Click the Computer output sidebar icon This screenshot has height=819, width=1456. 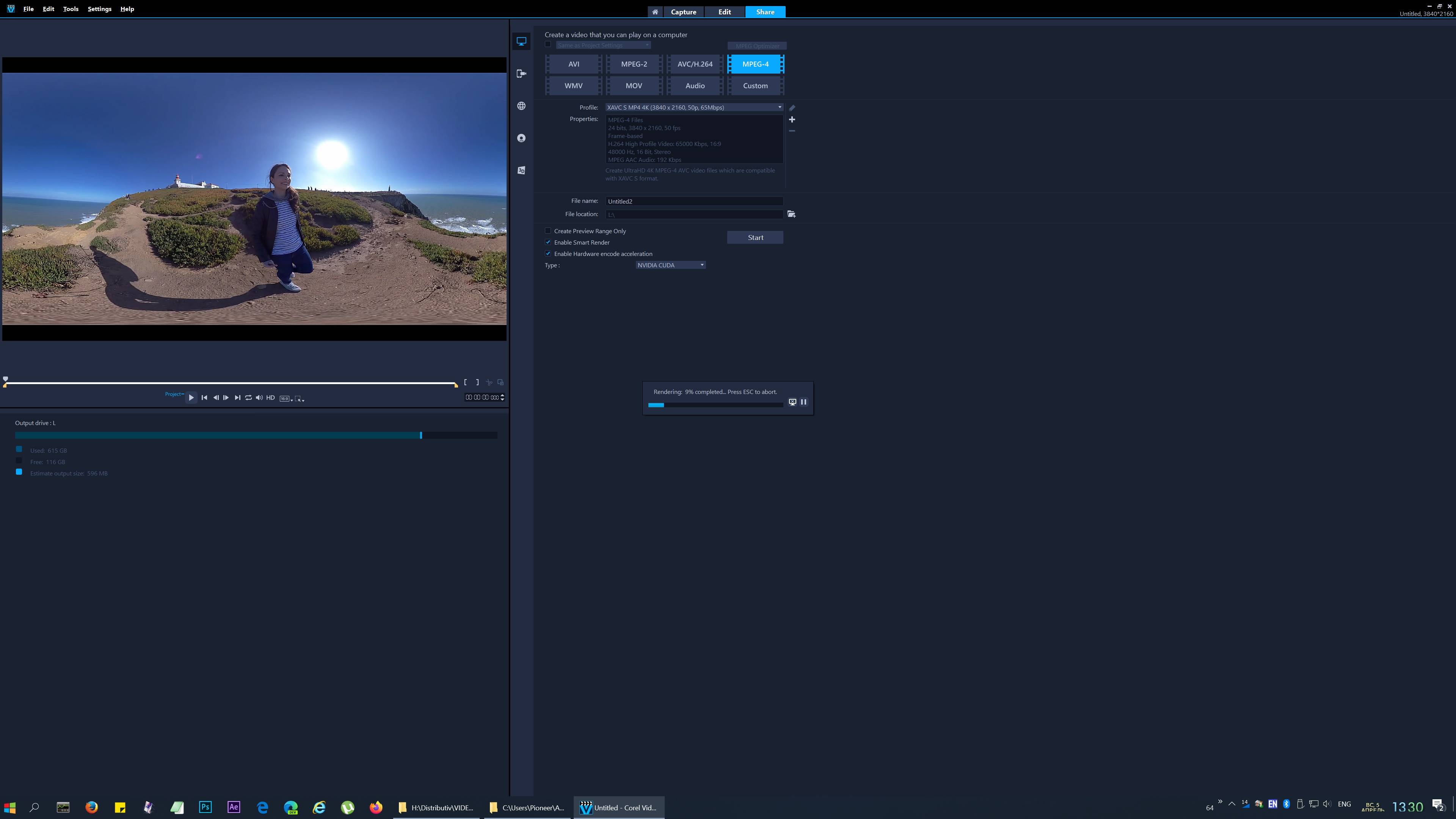coord(521,41)
